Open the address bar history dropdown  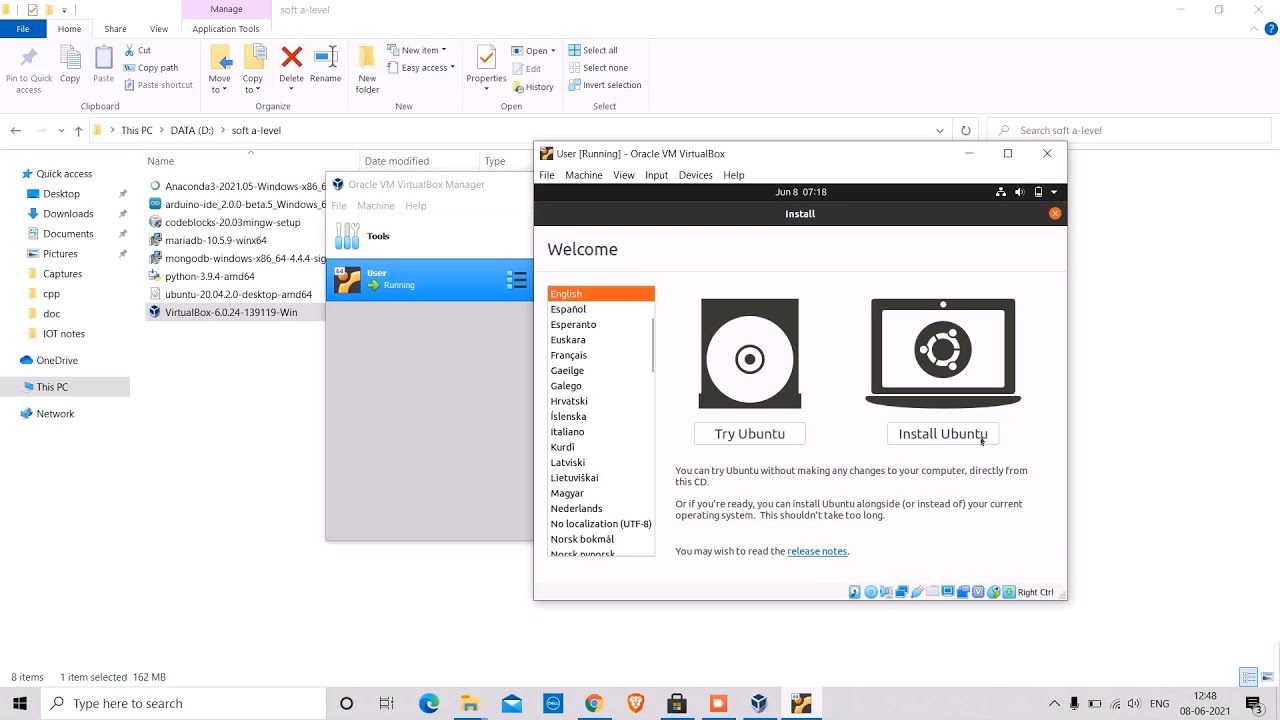pos(940,130)
